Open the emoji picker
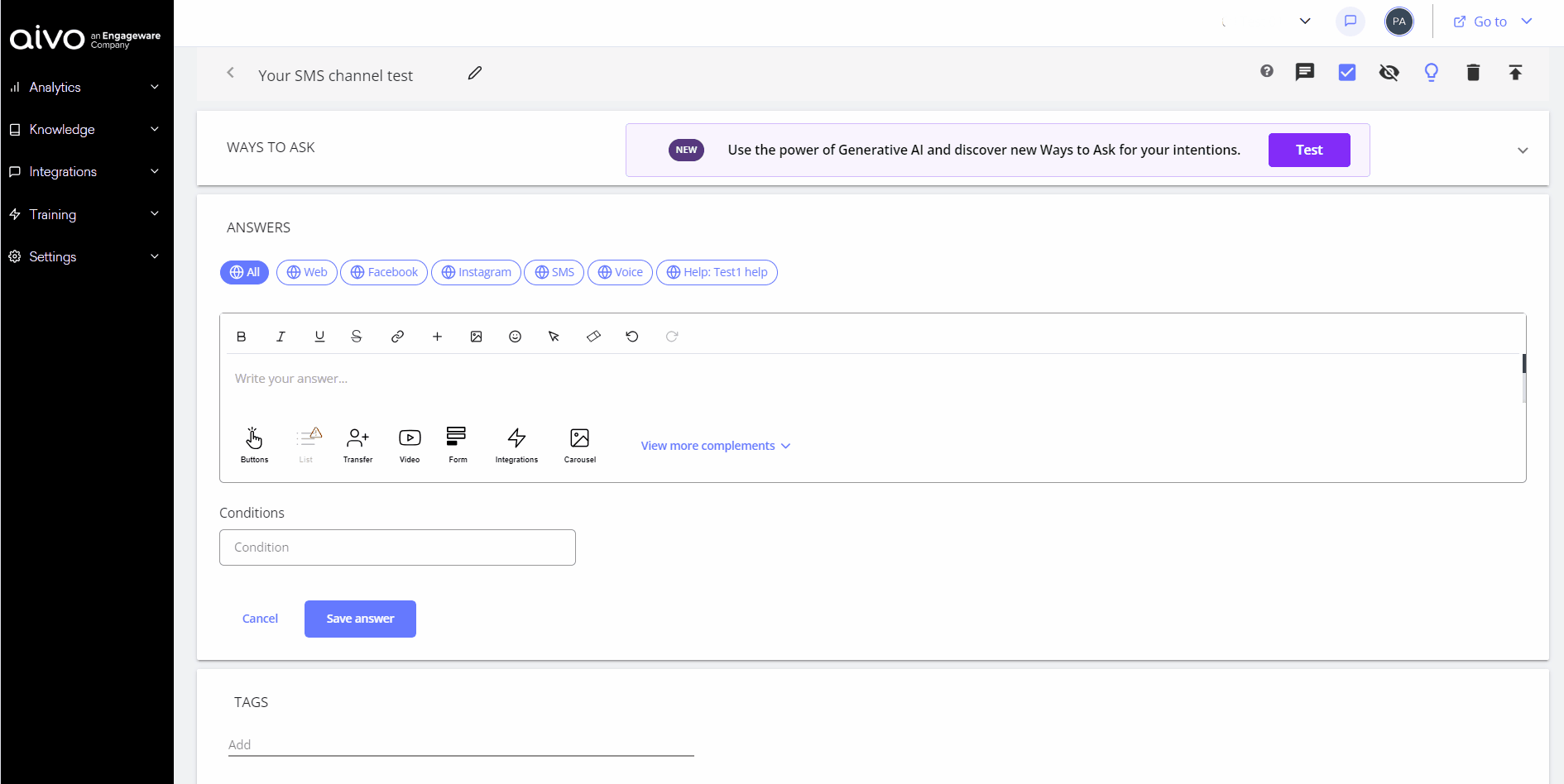 point(516,337)
